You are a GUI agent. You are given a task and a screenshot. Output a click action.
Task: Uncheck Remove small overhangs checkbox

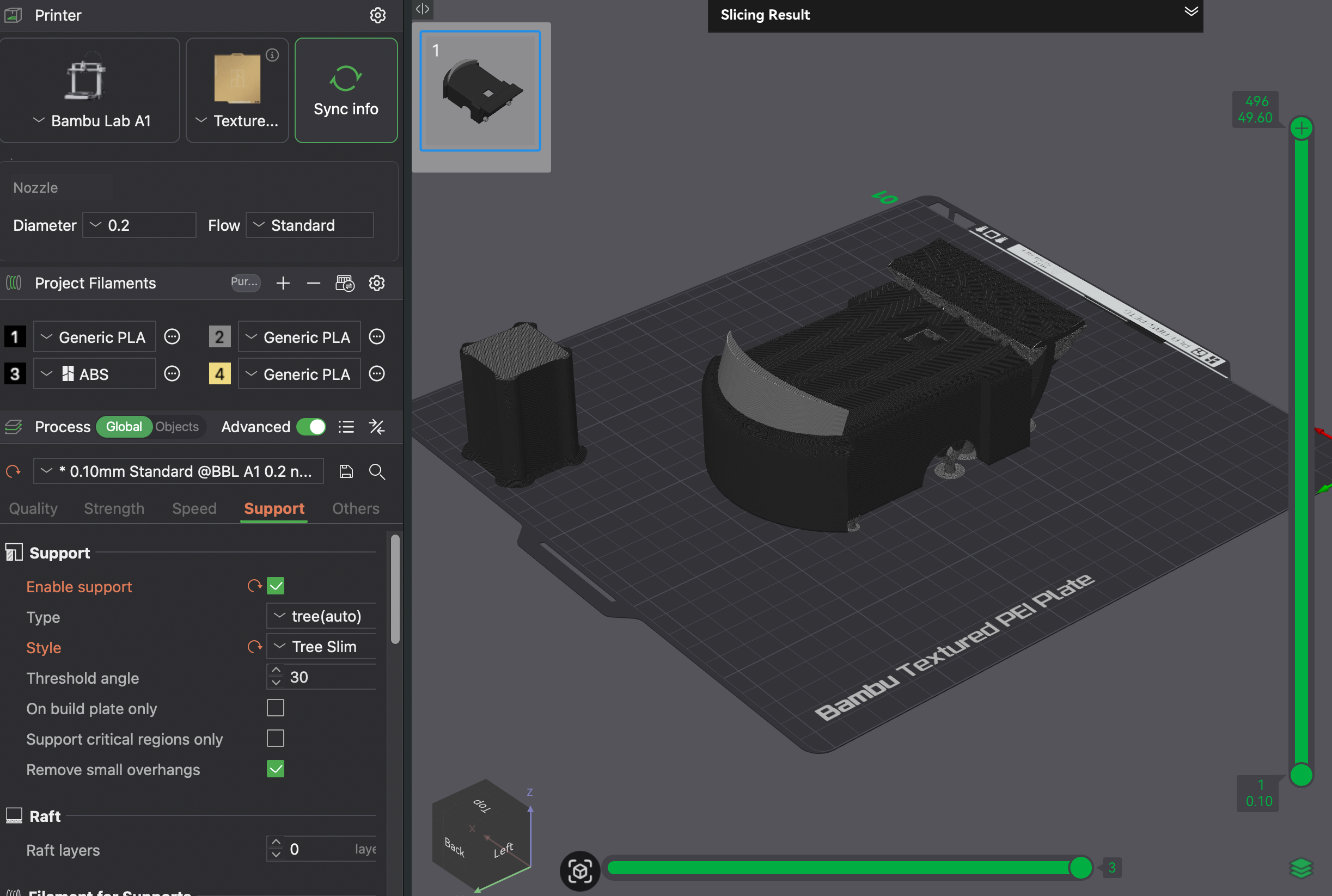pos(276,769)
